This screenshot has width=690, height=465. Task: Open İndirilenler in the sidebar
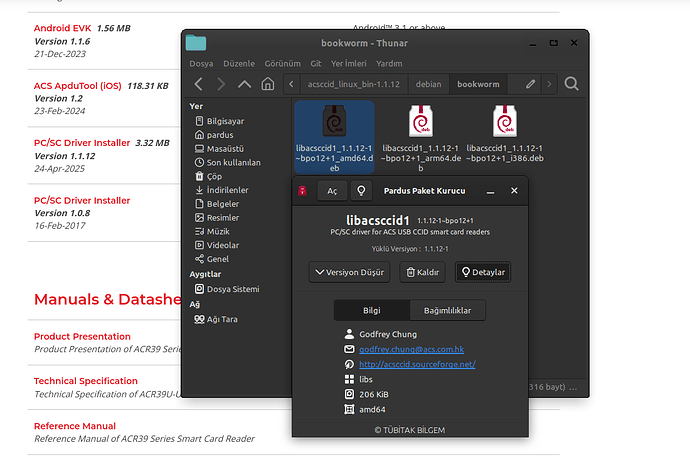227,189
